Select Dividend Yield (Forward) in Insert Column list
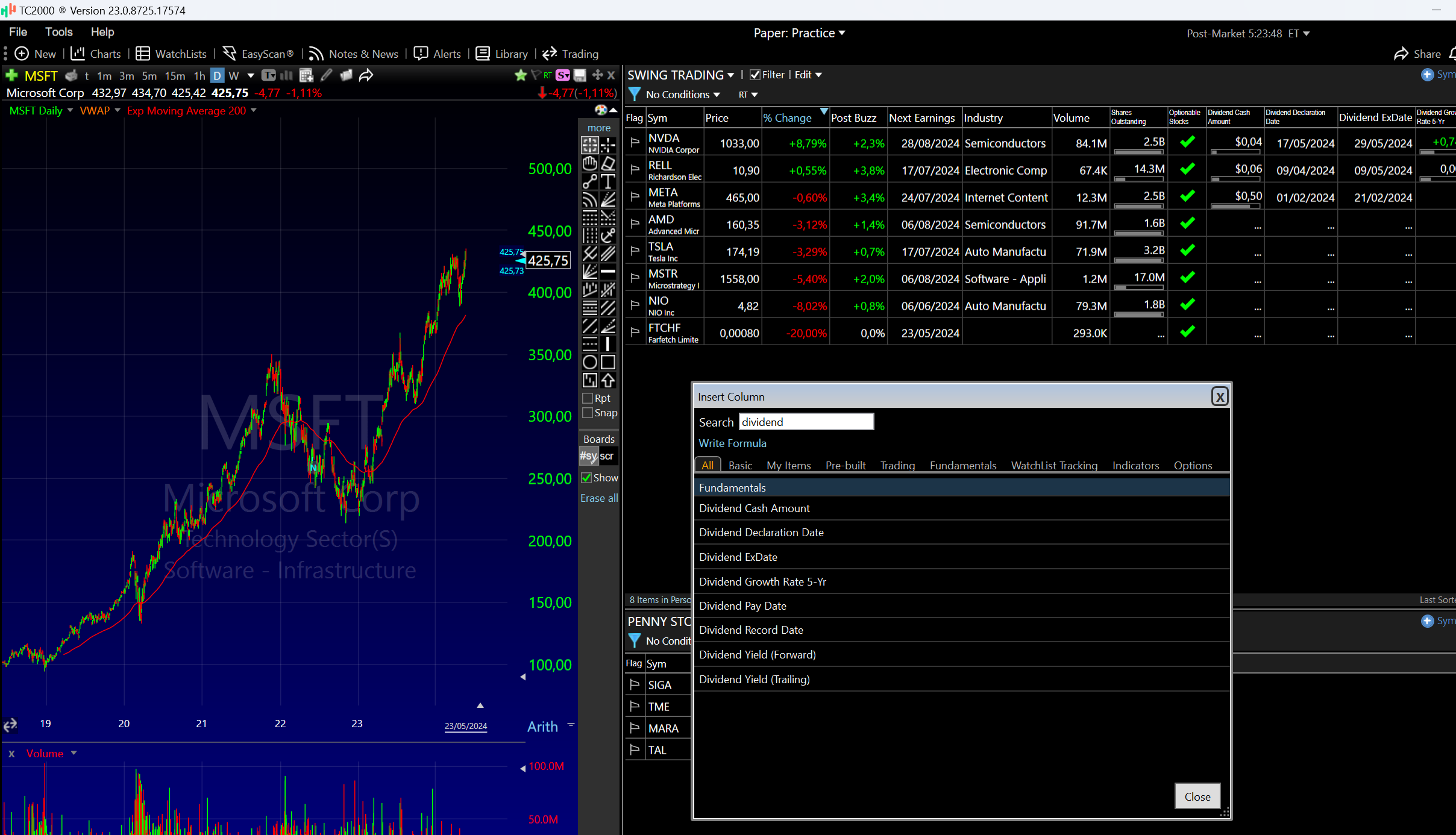1456x835 pixels. (961, 654)
